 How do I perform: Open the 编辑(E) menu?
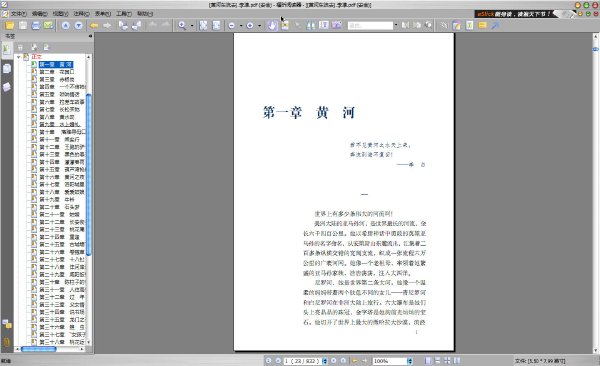39,14
